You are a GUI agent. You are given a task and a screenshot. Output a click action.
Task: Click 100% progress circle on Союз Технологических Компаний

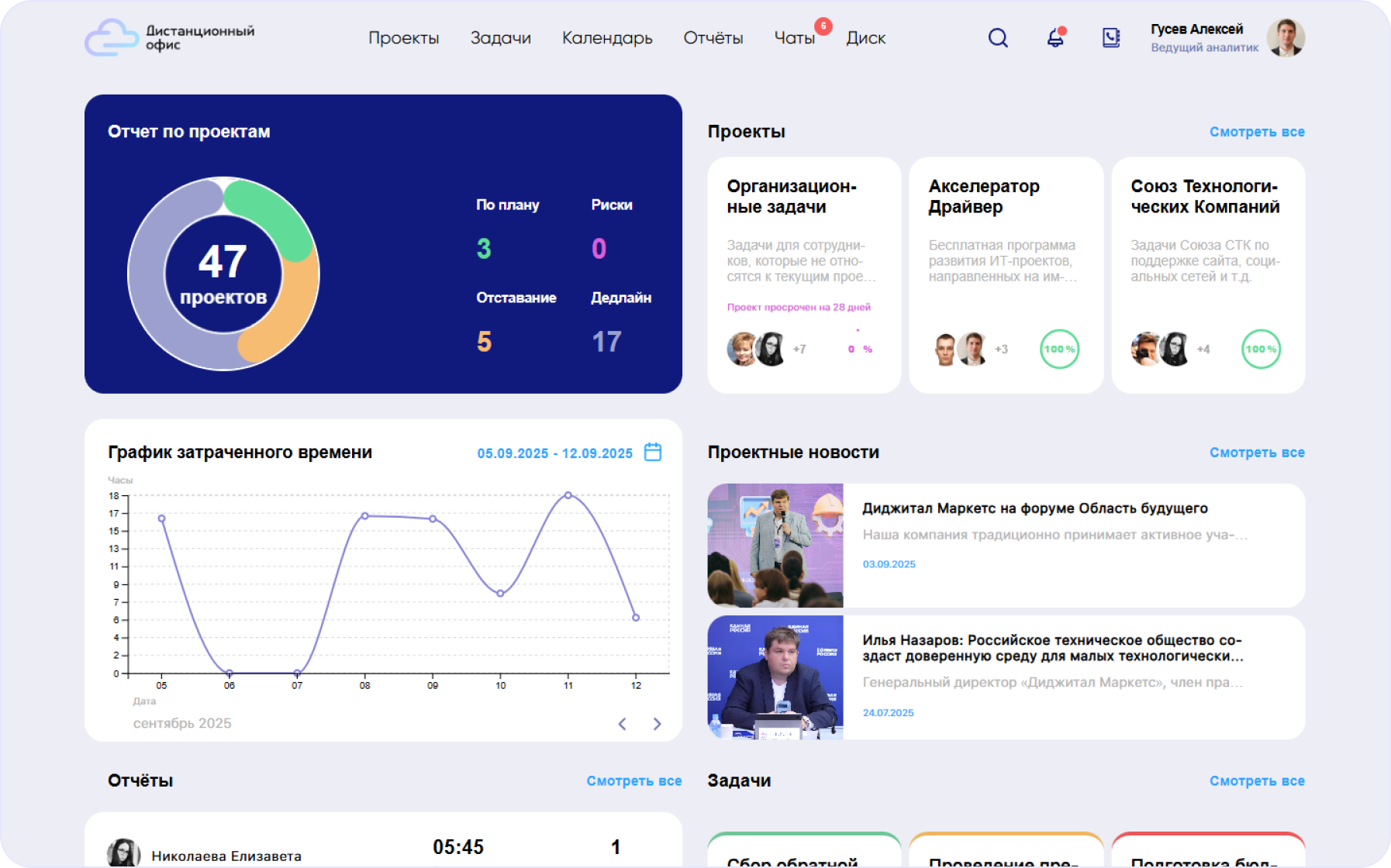[1261, 350]
